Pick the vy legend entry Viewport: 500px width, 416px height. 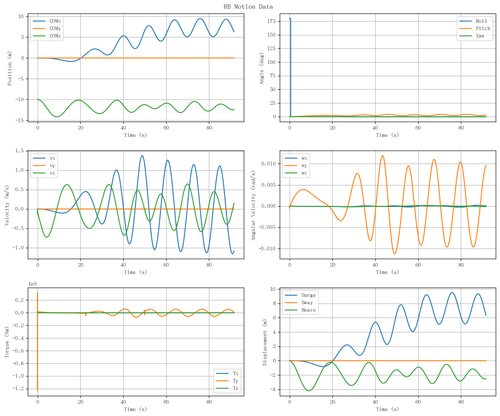coord(44,165)
